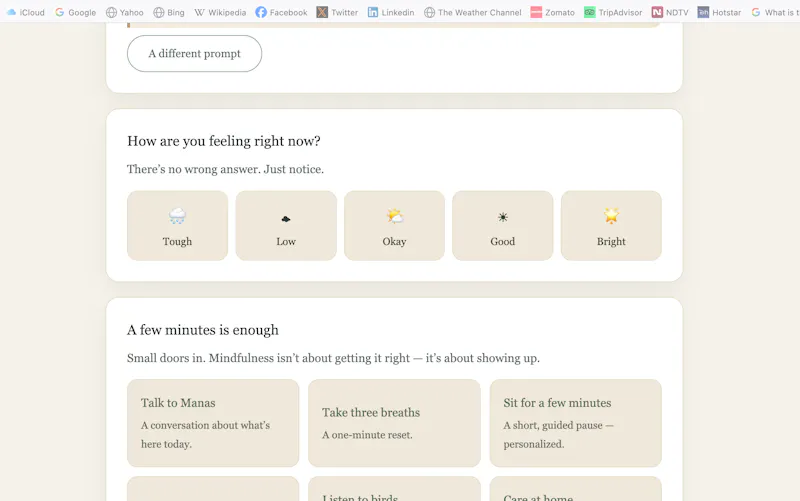This screenshot has height=501, width=800.
Task: Open the Bing bookmark
Action: tap(169, 12)
